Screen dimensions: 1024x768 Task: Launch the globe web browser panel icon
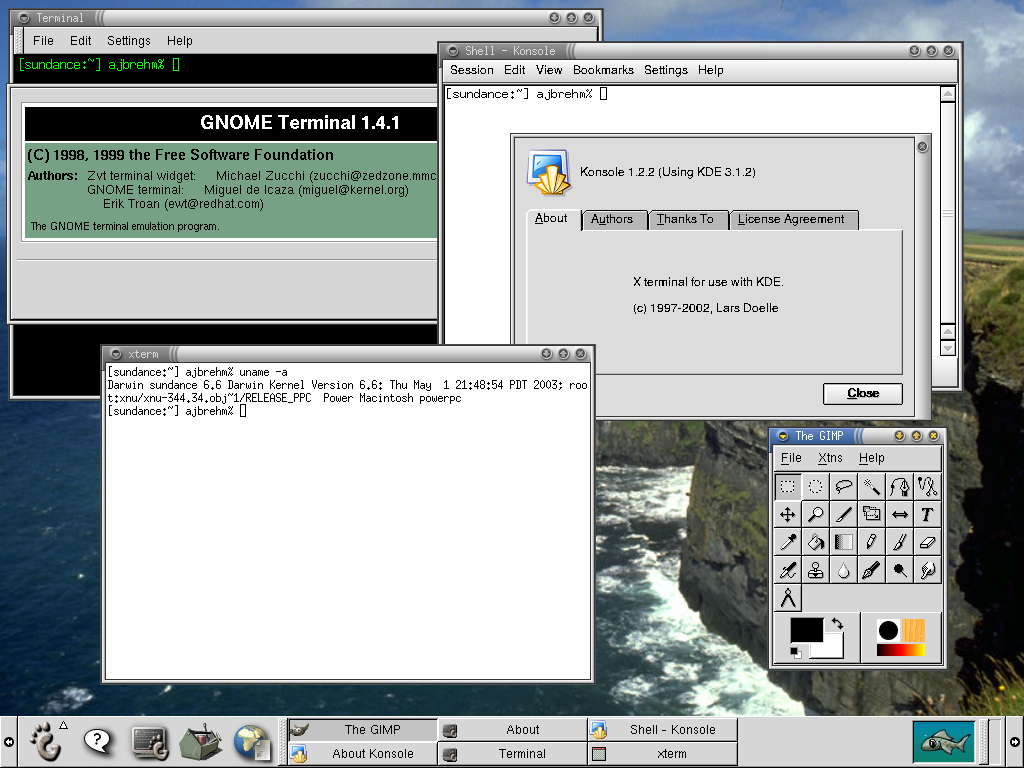pos(252,743)
